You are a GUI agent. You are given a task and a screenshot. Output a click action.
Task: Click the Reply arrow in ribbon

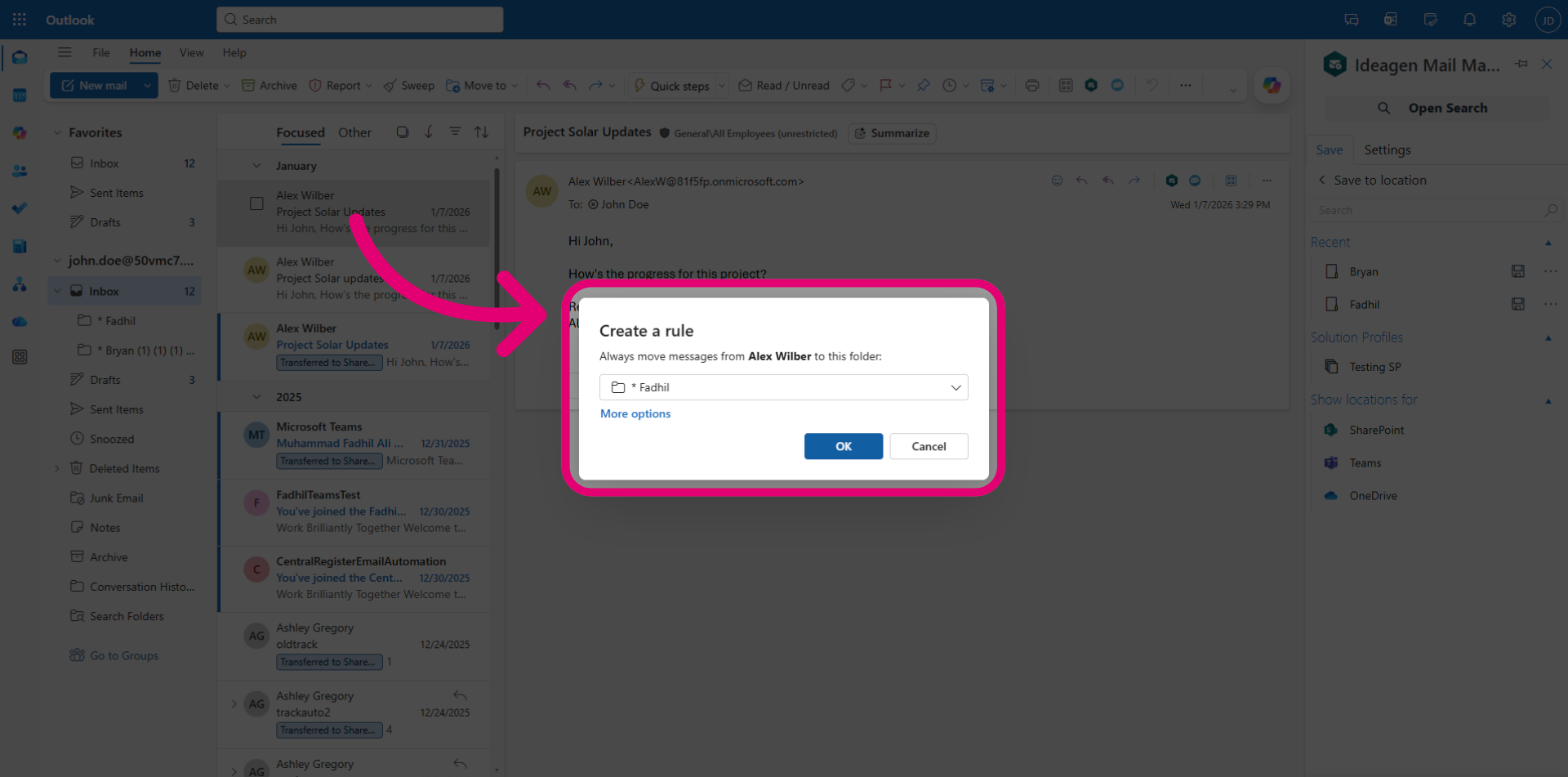(x=543, y=85)
